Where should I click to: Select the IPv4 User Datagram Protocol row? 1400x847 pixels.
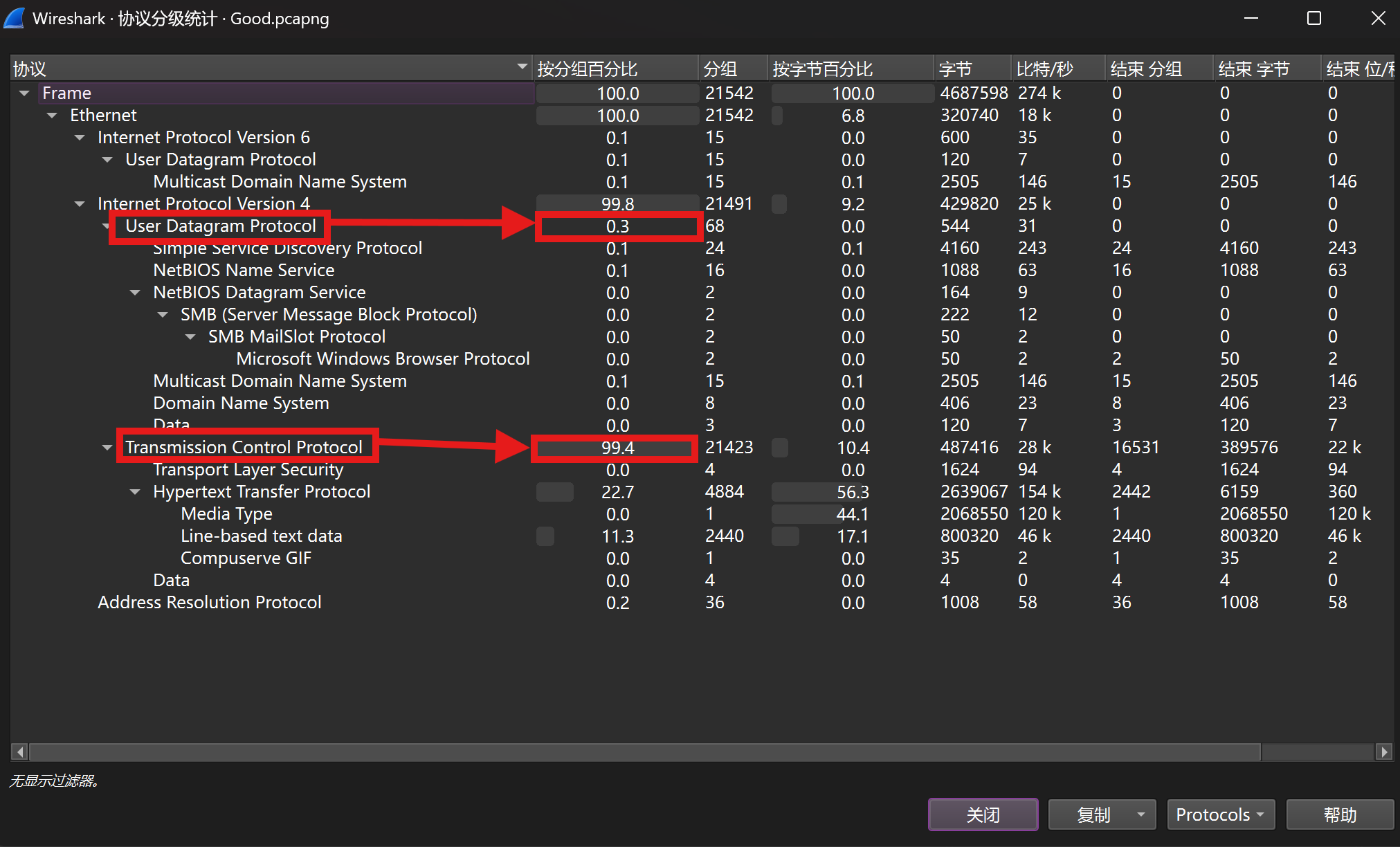click(x=702, y=226)
